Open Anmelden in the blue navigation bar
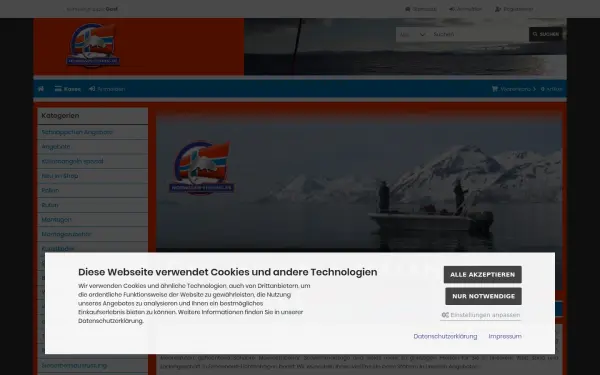The width and height of the screenshot is (600, 375). tap(107, 89)
